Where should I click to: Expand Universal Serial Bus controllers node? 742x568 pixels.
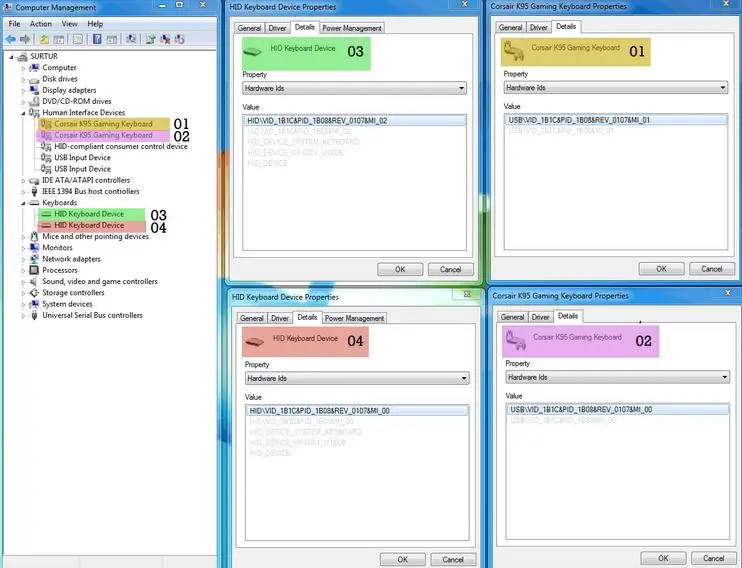23,316
